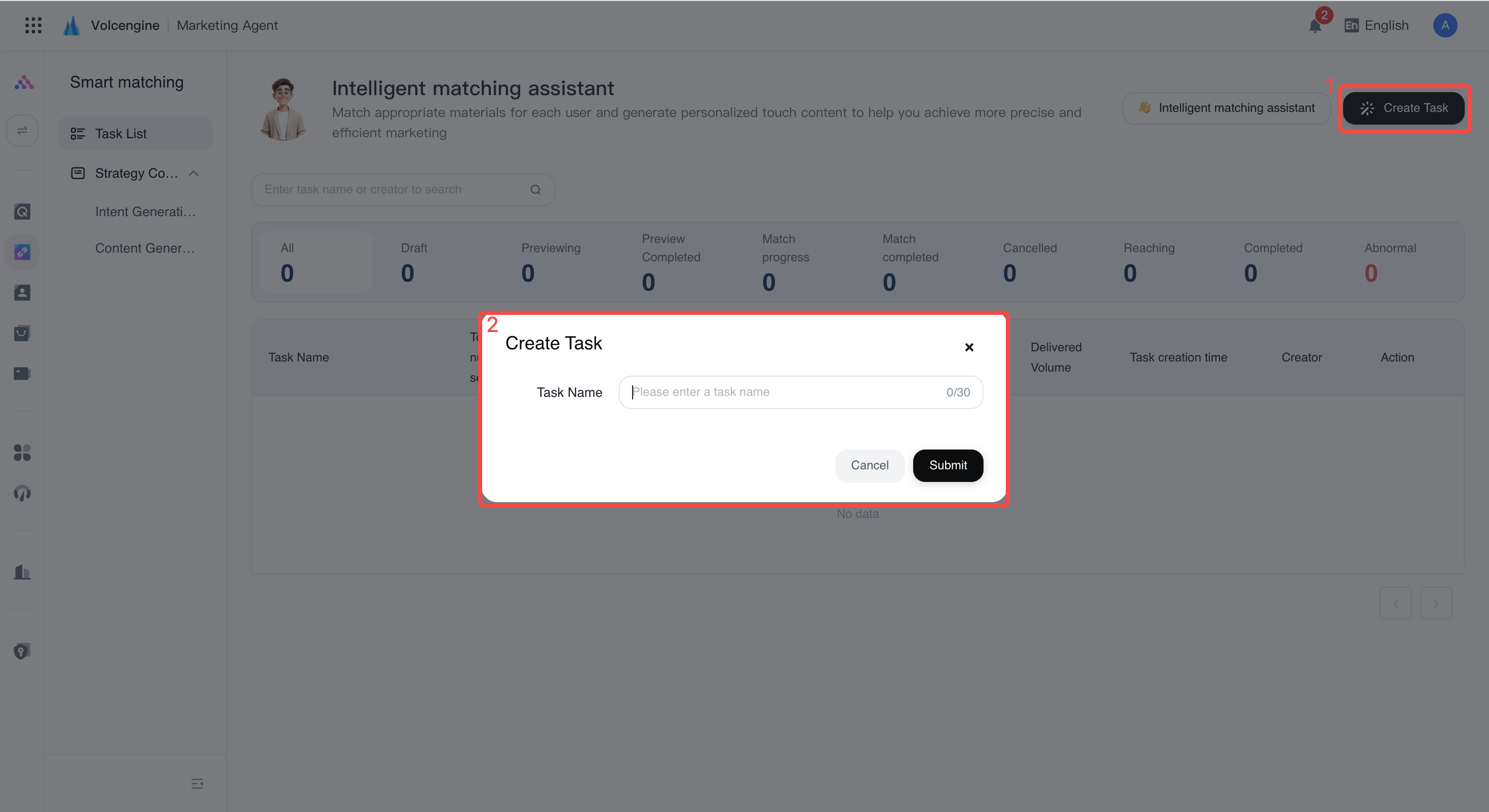Collapse the Strategy Co... menu section
Screen dimensions: 1489x812
click(193, 173)
